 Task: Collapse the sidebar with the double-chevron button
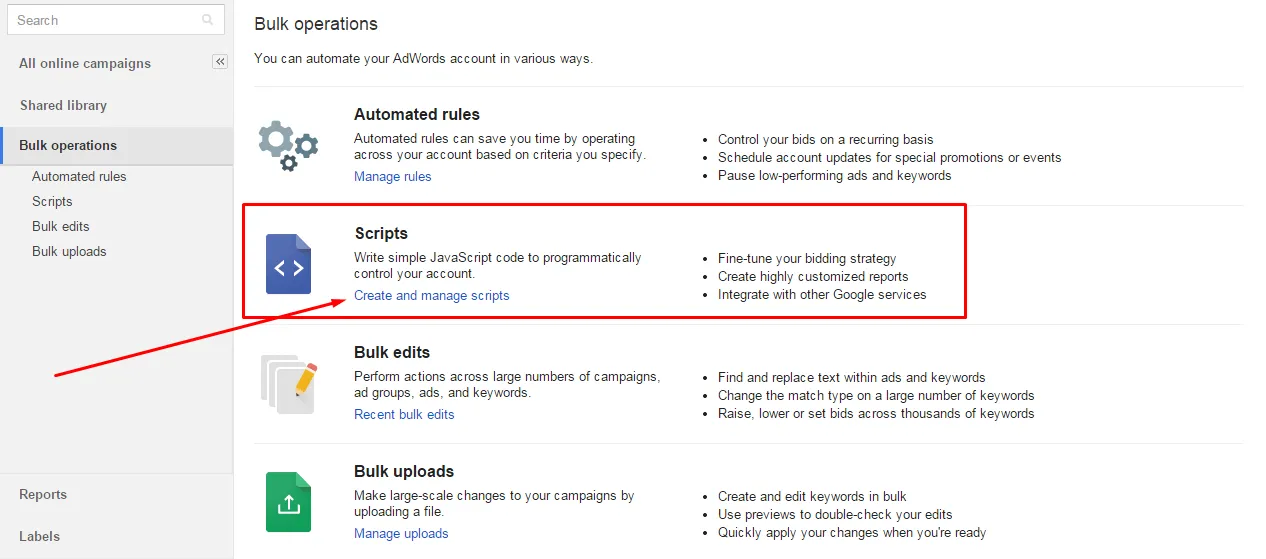(x=220, y=62)
